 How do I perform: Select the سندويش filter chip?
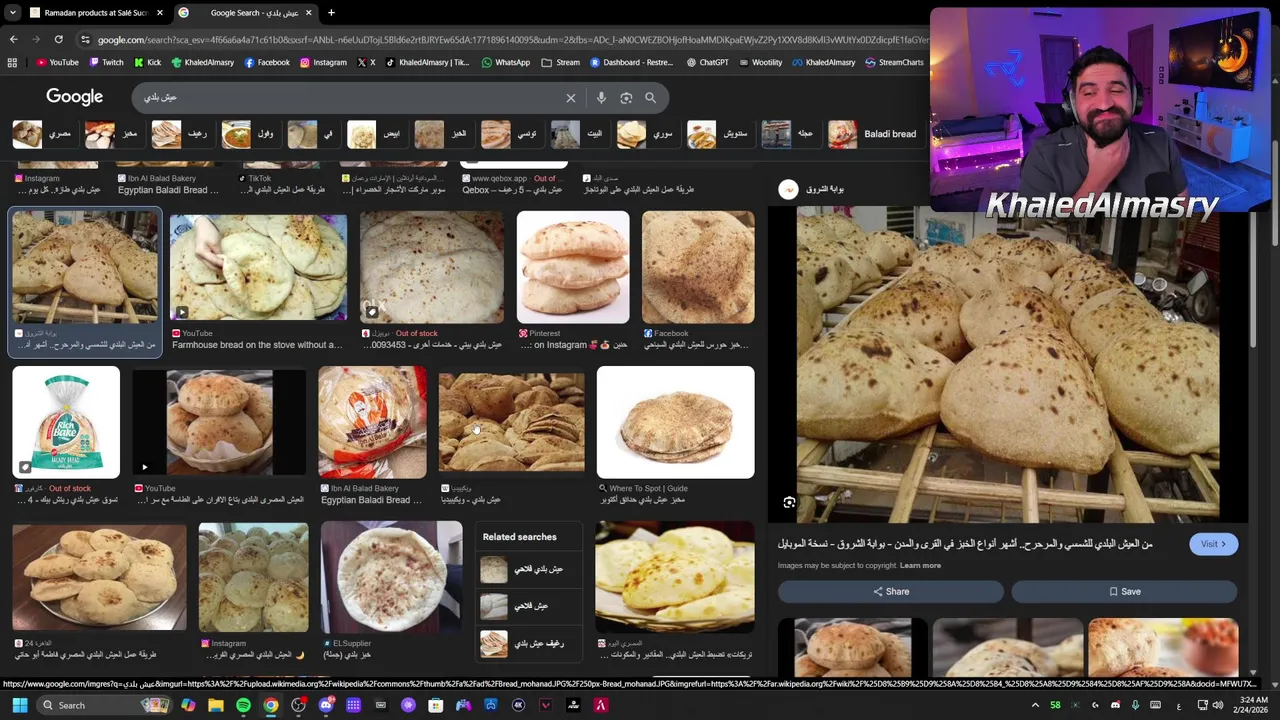[x=719, y=134]
